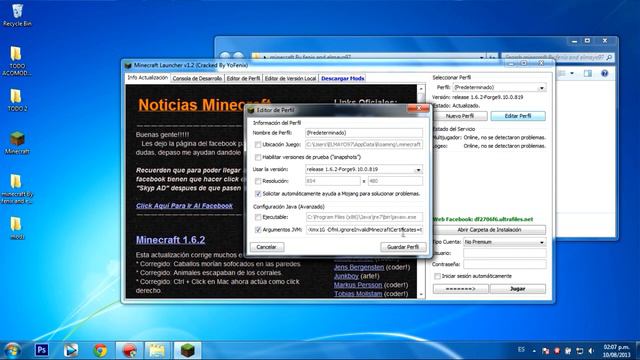Select the Minecraft desktop shortcut
The width and height of the screenshot is (640, 360).
(17, 143)
